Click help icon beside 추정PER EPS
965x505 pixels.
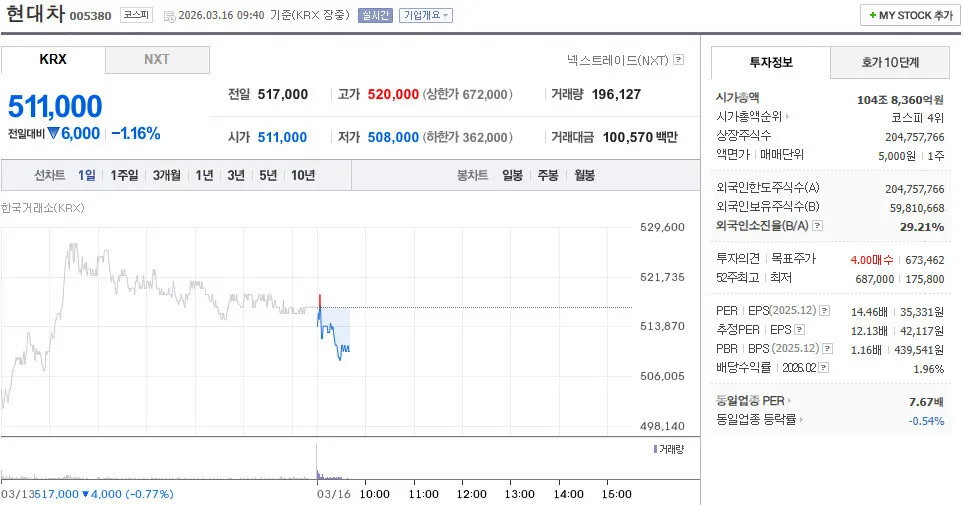click(799, 330)
